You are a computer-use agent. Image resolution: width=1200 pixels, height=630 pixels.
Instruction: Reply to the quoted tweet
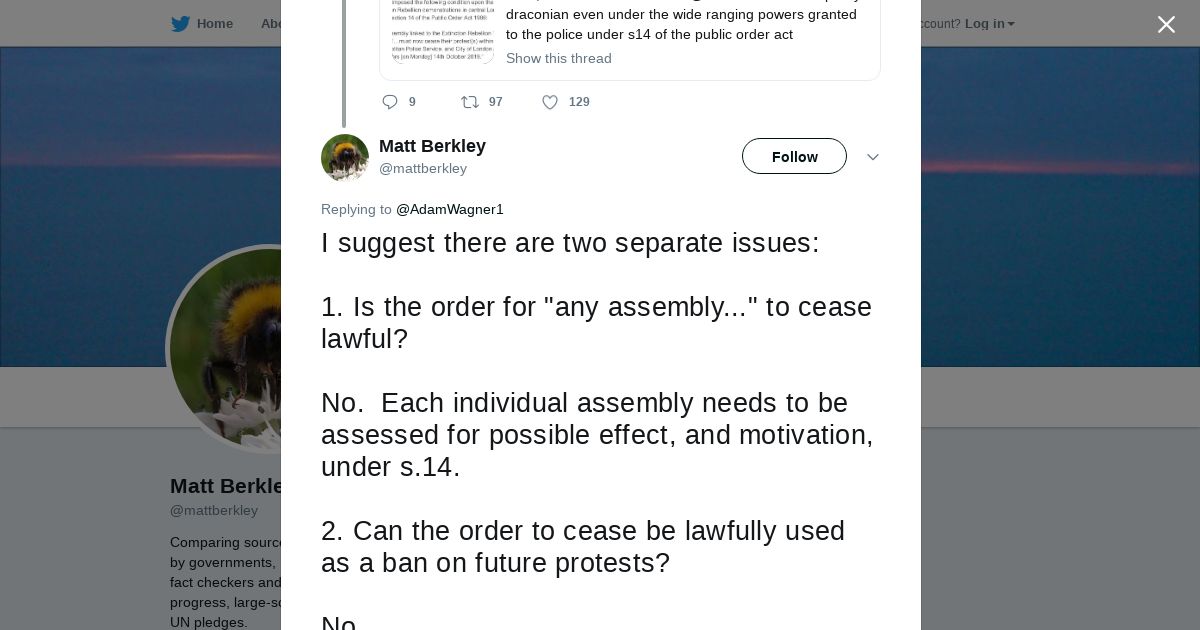[390, 102]
